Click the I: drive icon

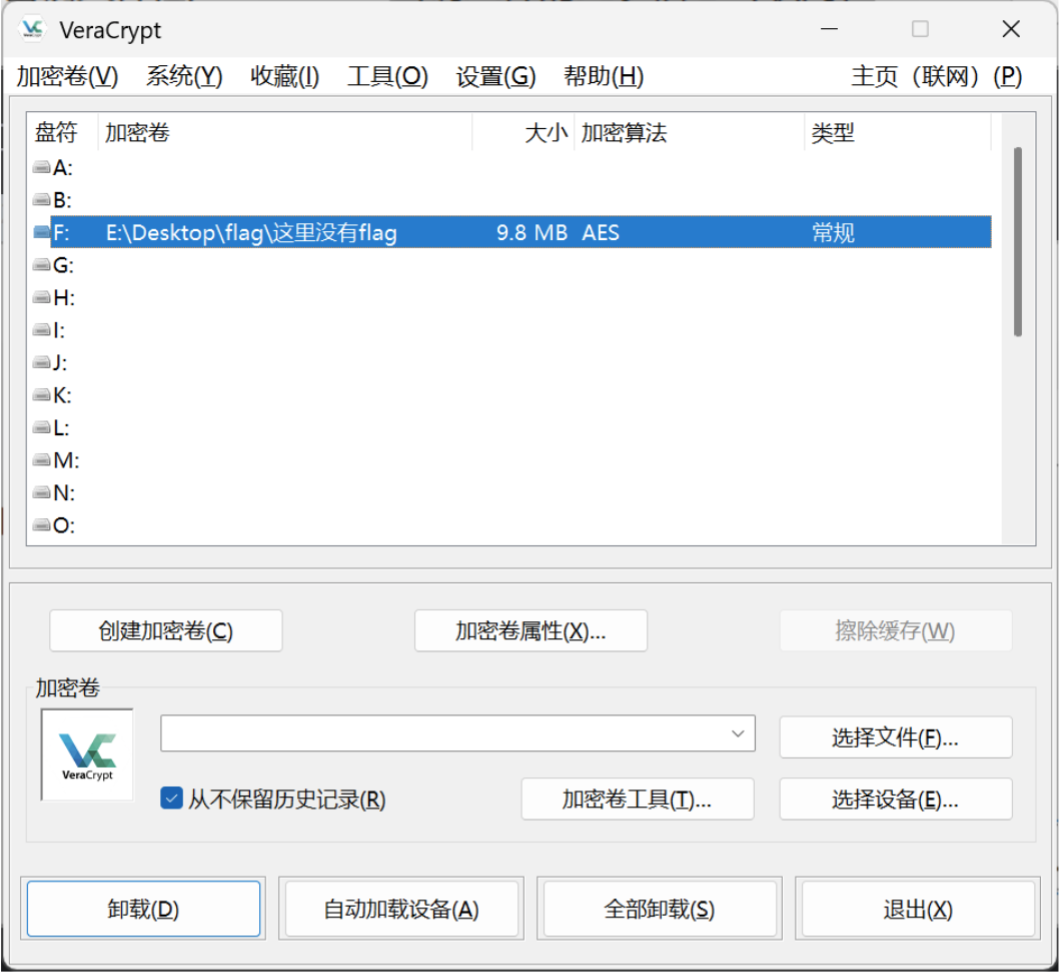click(x=41, y=330)
